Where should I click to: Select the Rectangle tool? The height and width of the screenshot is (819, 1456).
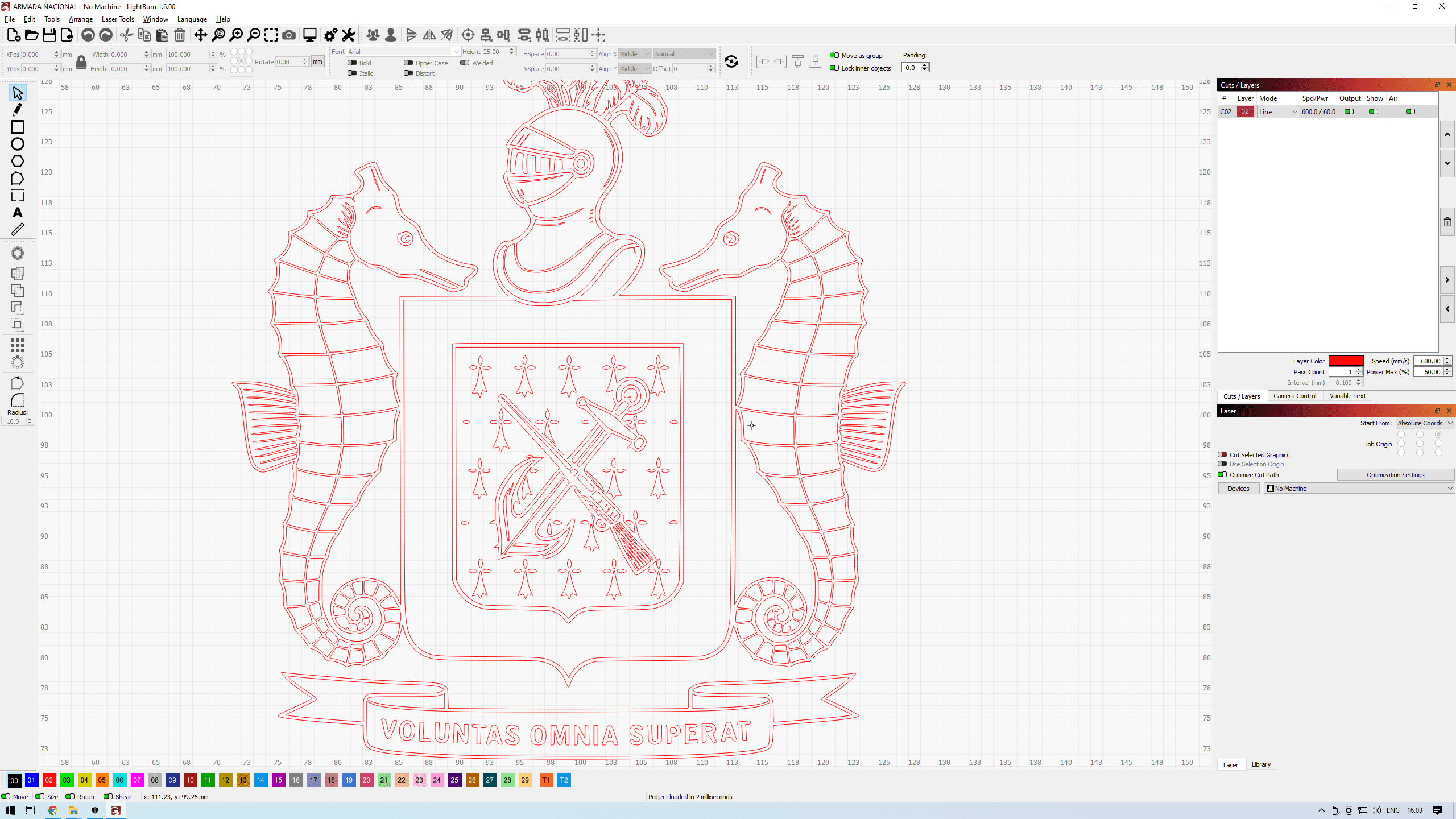tap(18, 127)
